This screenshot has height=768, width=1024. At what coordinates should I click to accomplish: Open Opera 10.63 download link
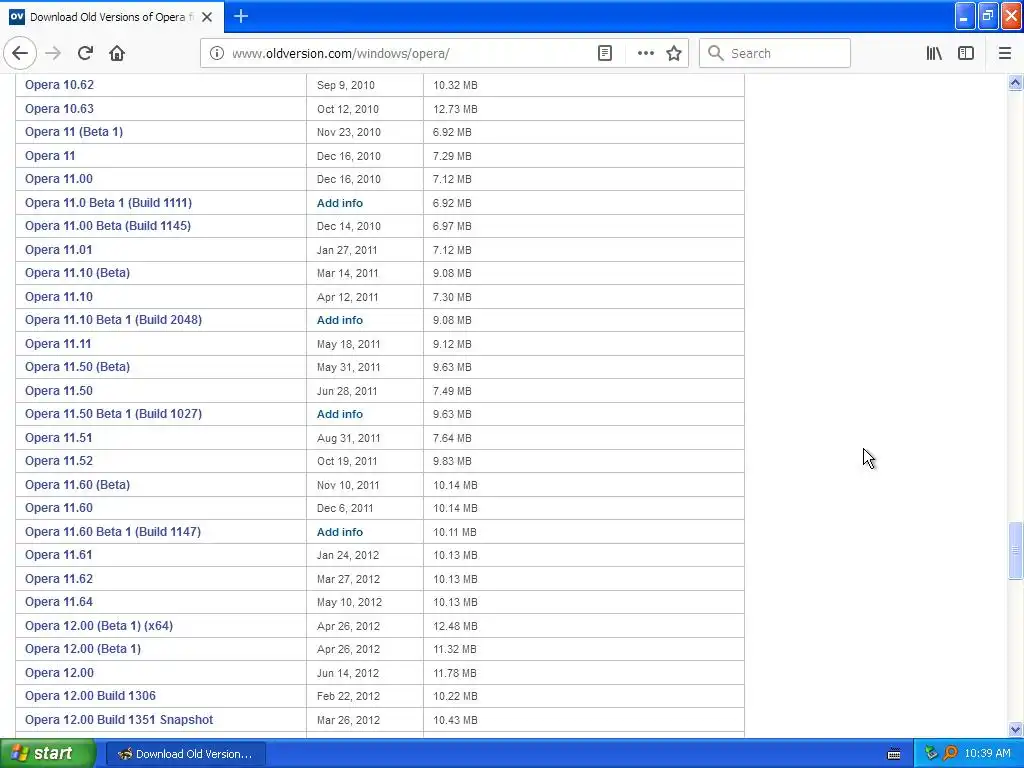tap(59, 108)
